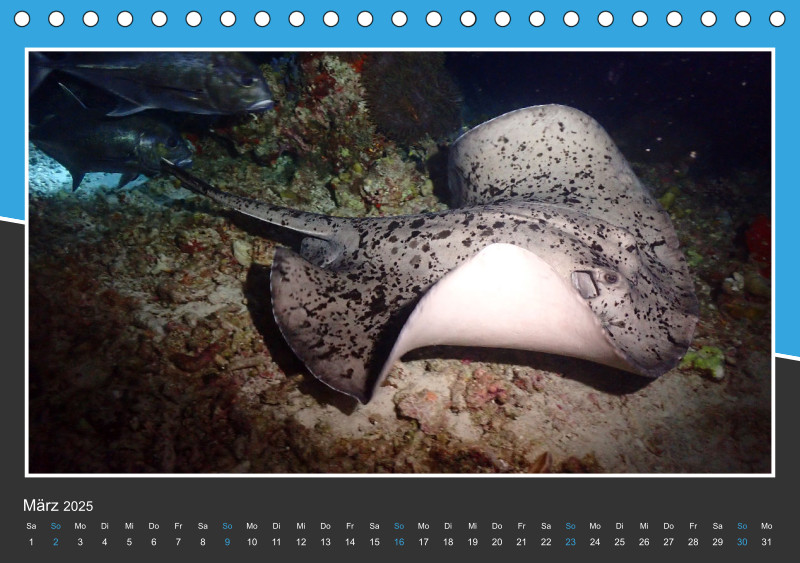
Task: Click the So label above date 2
Action: [56, 526]
